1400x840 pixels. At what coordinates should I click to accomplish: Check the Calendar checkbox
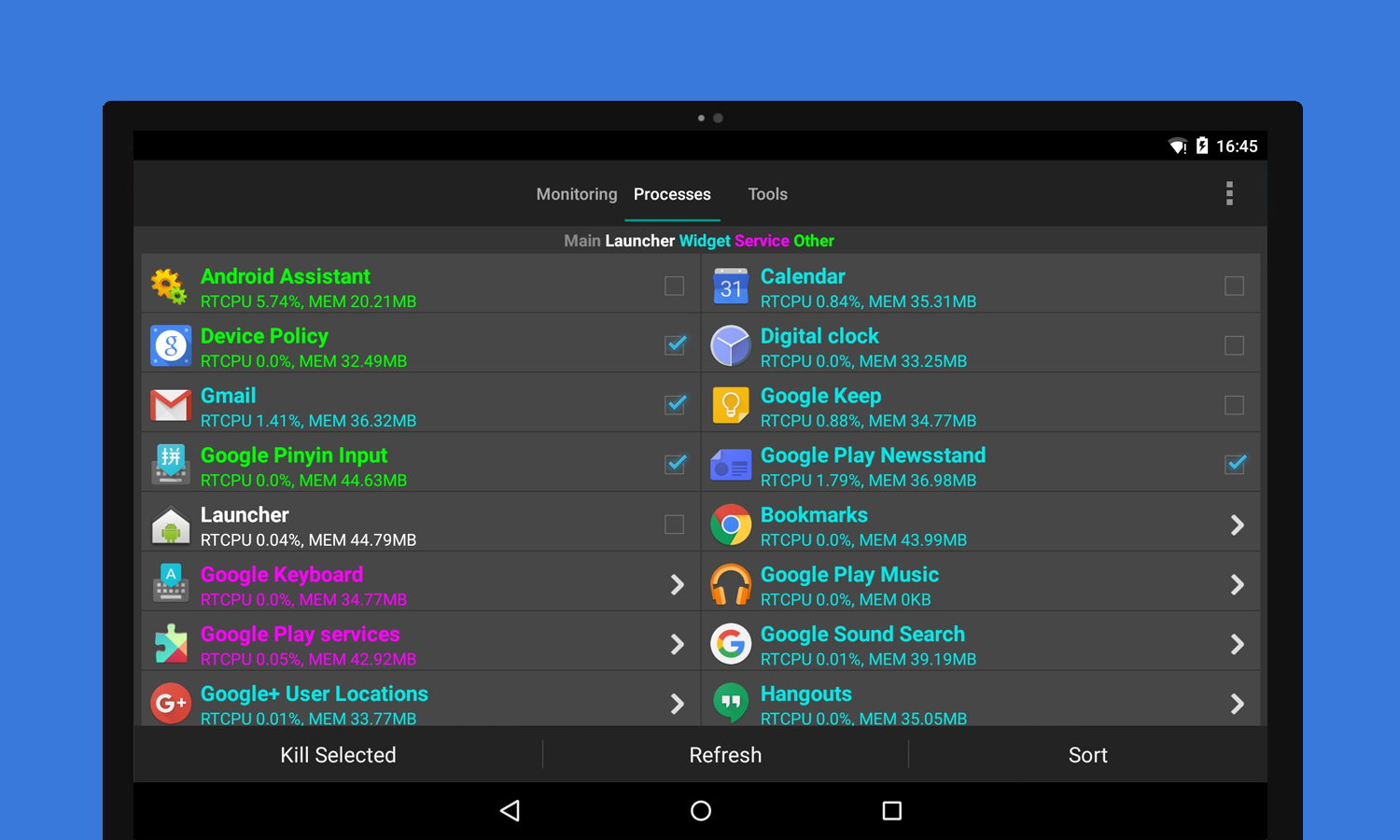coord(1234,286)
